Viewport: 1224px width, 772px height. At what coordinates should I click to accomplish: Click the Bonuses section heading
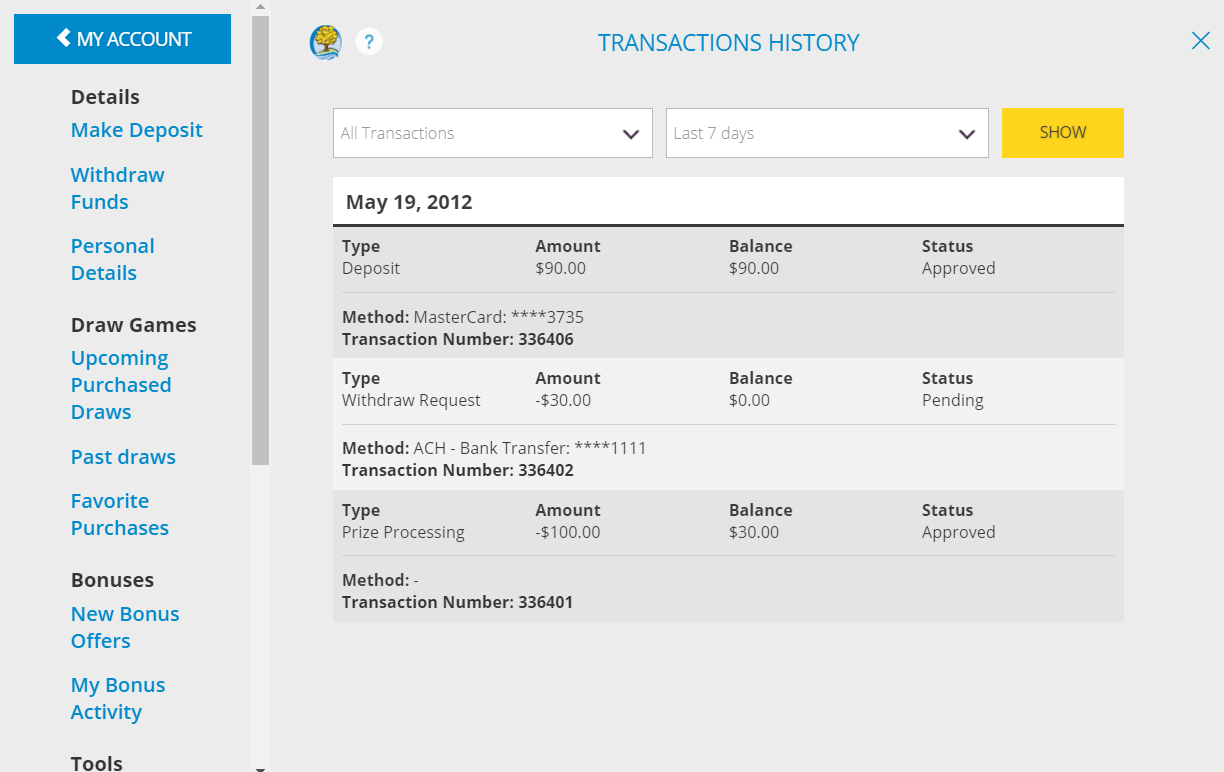[112, 579]
